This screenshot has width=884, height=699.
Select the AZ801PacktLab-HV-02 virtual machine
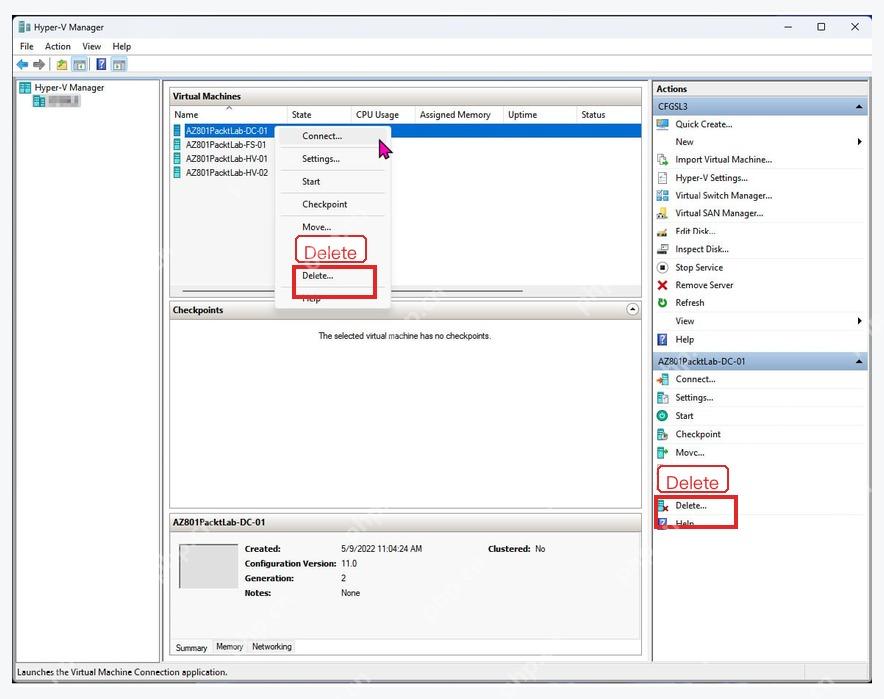[227, 173]
